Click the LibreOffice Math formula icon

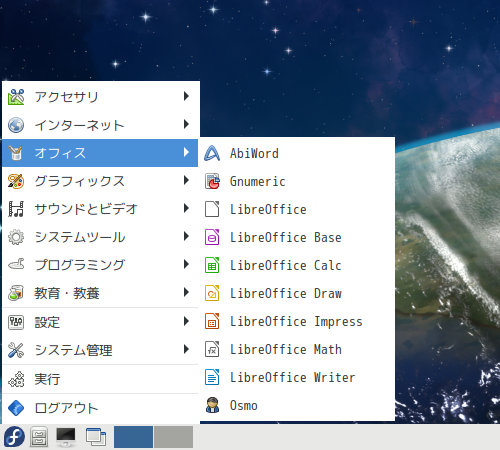(212, 349)
